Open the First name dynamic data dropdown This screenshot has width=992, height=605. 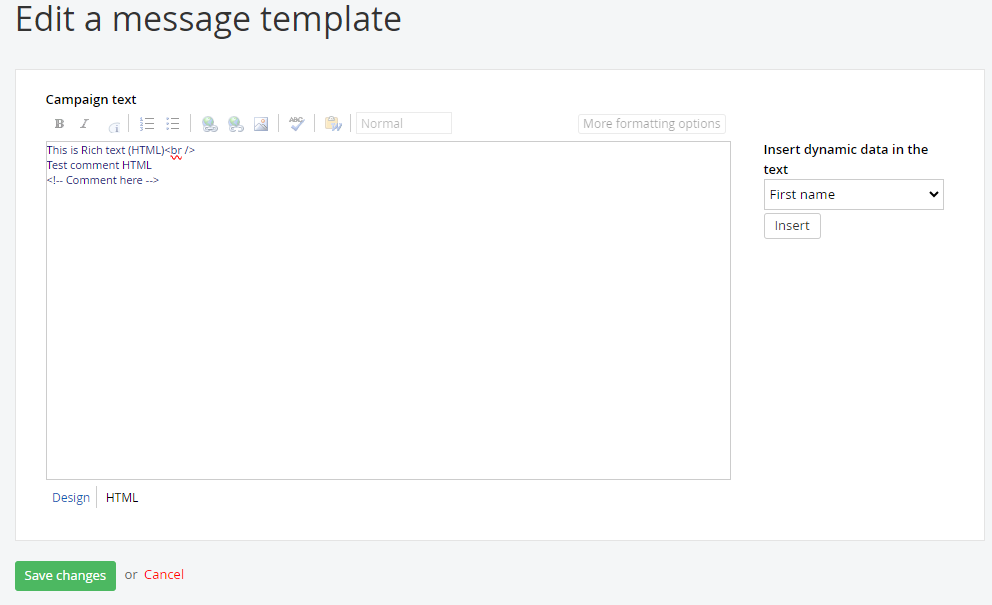coord(853,195)
